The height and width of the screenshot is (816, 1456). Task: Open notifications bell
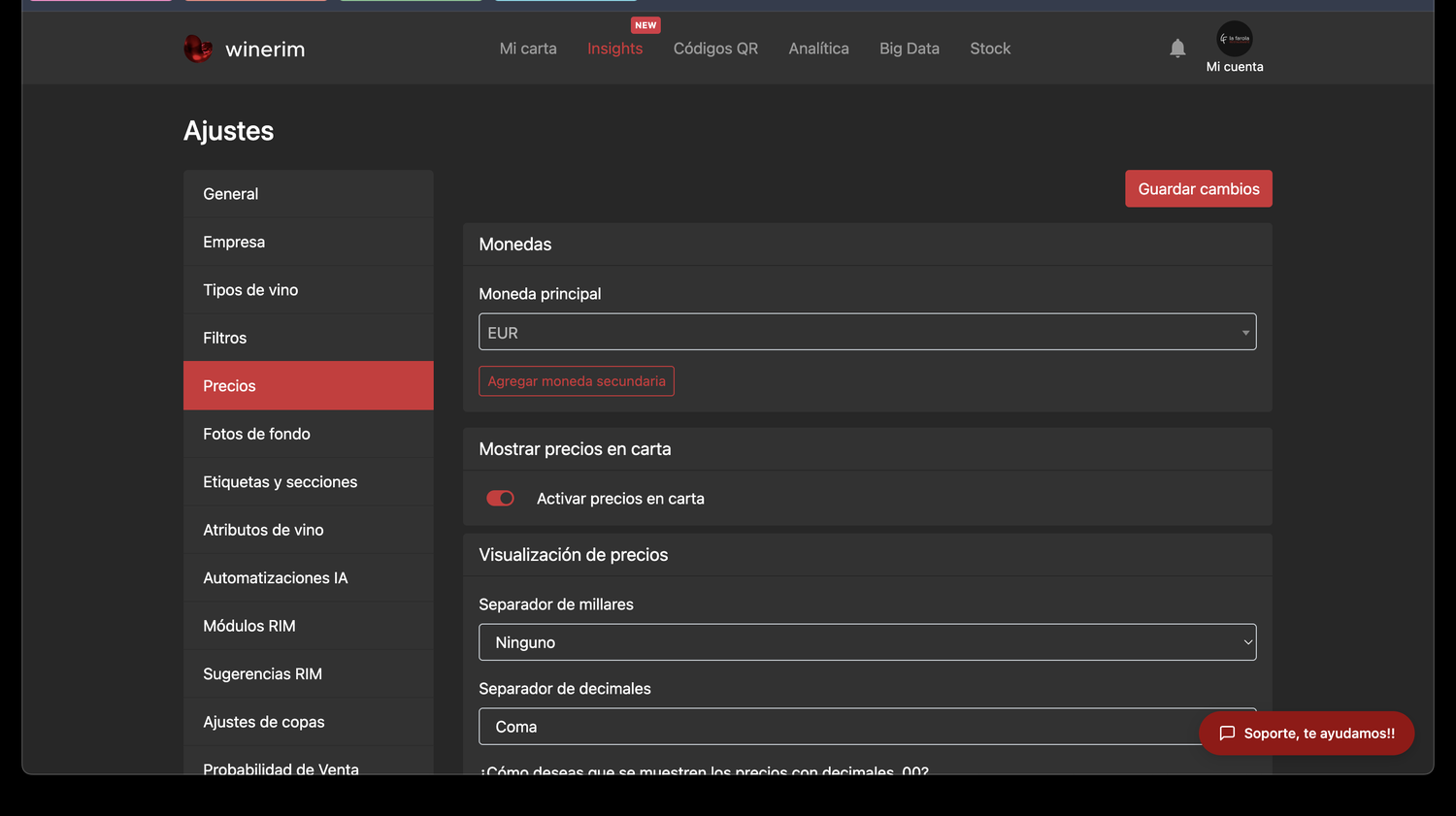[1177, 49]
